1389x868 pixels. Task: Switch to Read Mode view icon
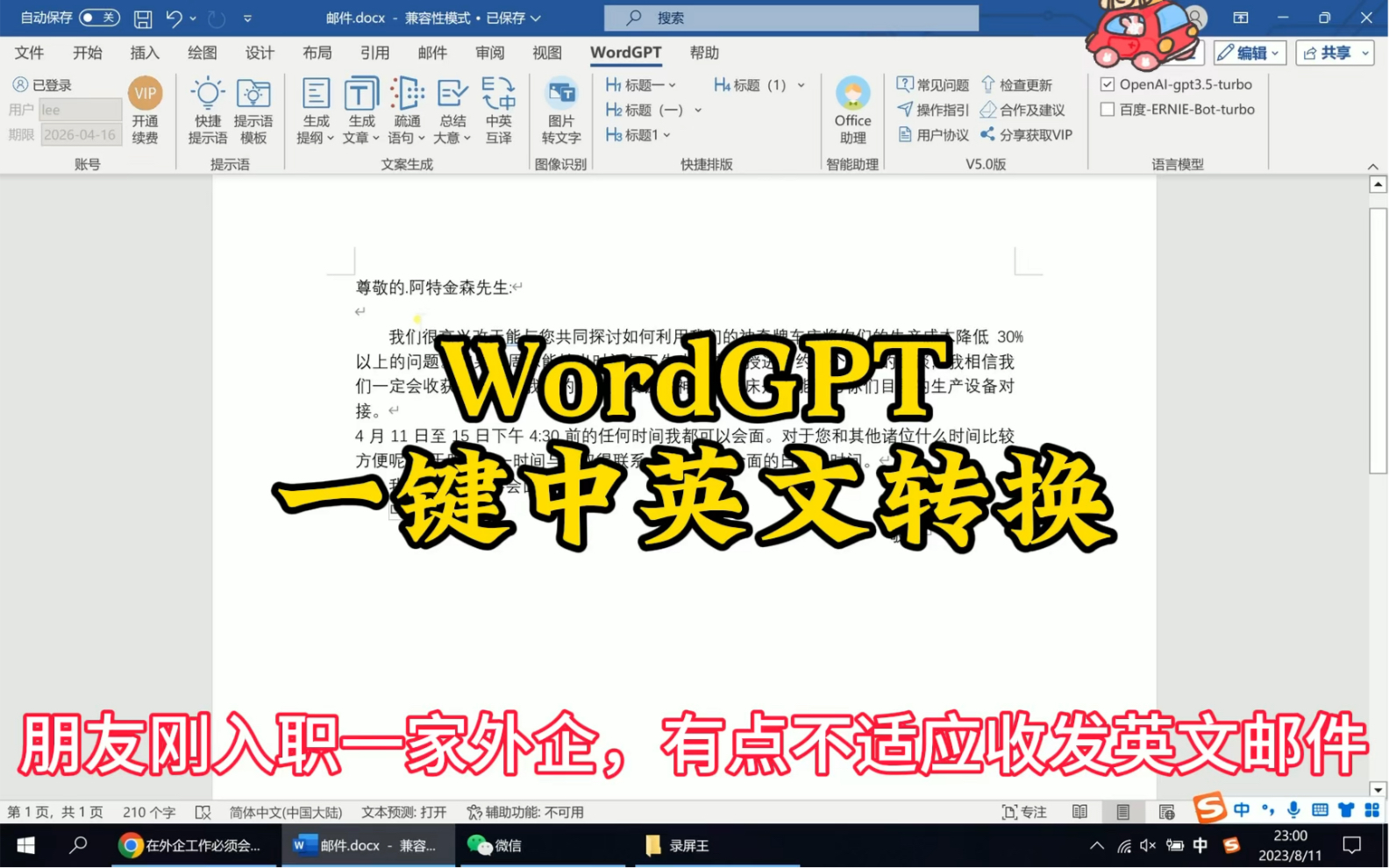(x=1079, y=813)
